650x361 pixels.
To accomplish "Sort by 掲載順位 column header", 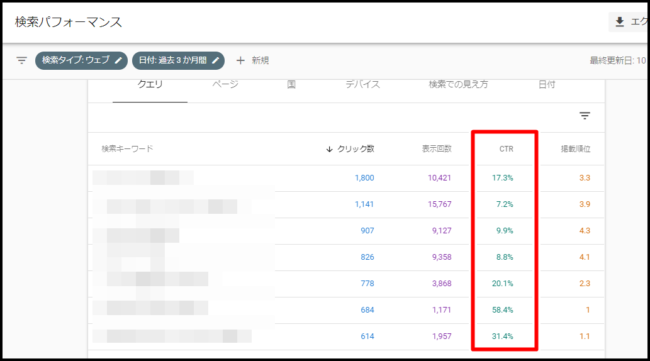I will coord(576,149).
